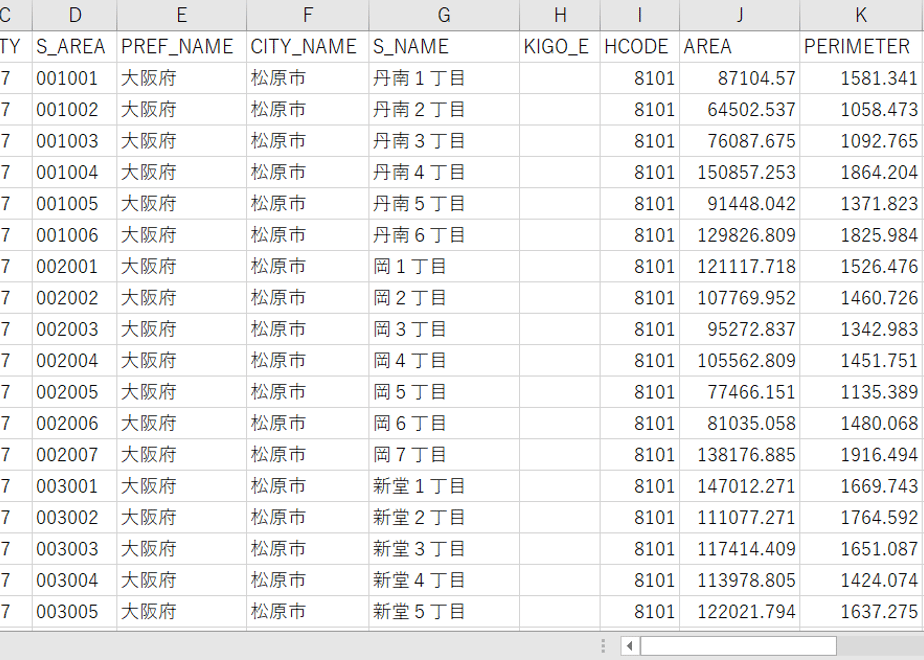
Task: Click cell with value 001001
Action: tap(75, 78)
